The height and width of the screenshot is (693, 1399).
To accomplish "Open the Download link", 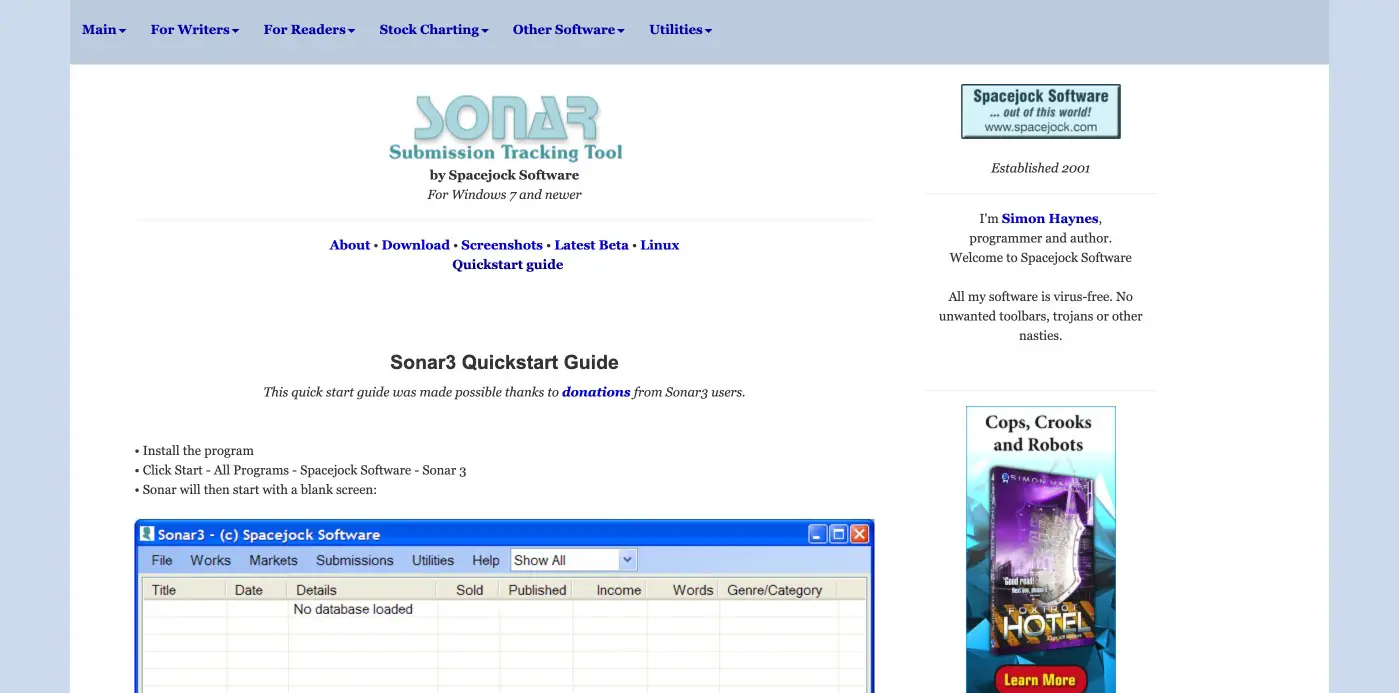I will point(415,245).
